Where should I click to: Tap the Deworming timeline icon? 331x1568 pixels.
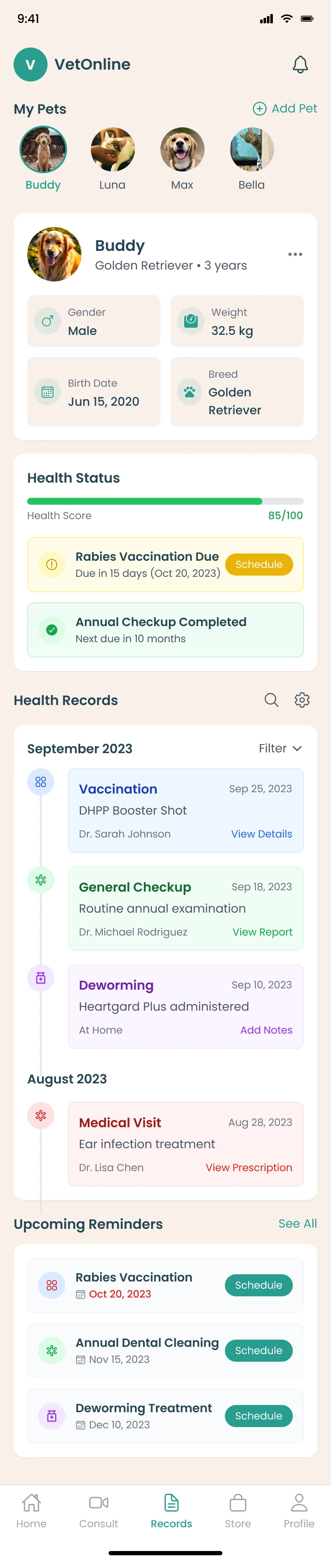click(x=41, y=978)
